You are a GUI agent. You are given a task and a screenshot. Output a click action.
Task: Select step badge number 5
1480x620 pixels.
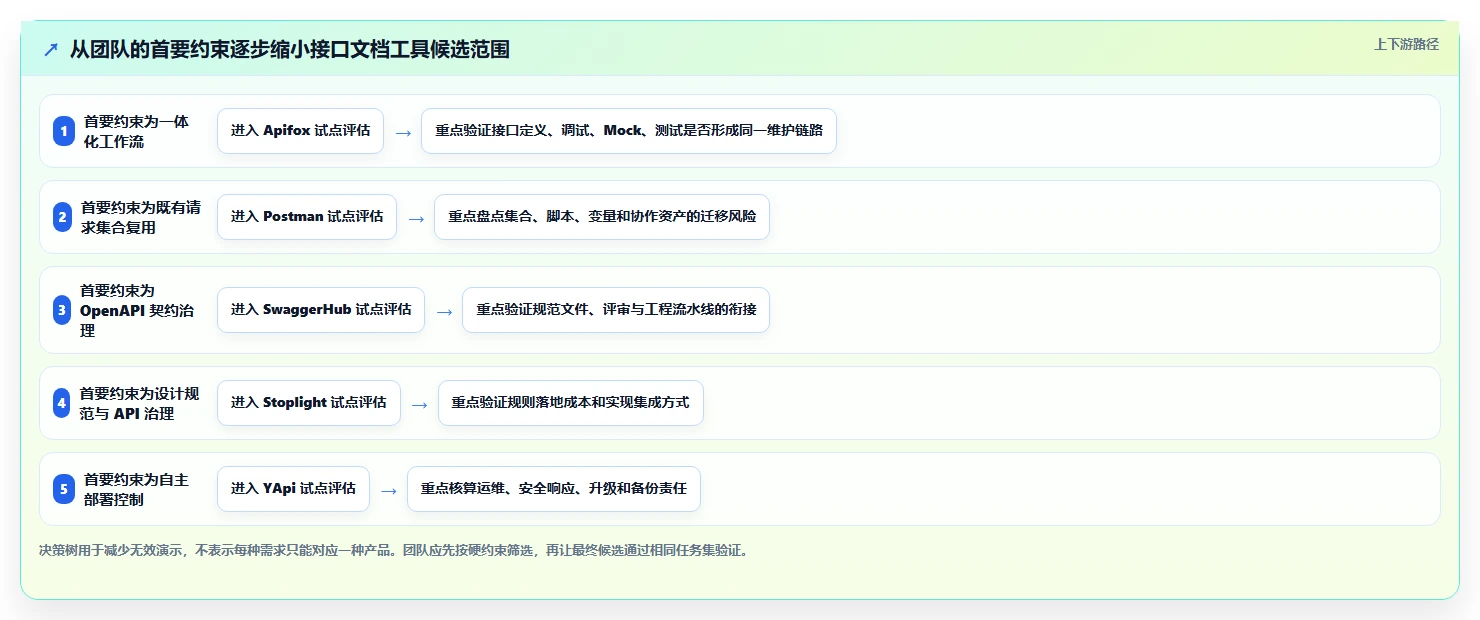coord(64,489)
